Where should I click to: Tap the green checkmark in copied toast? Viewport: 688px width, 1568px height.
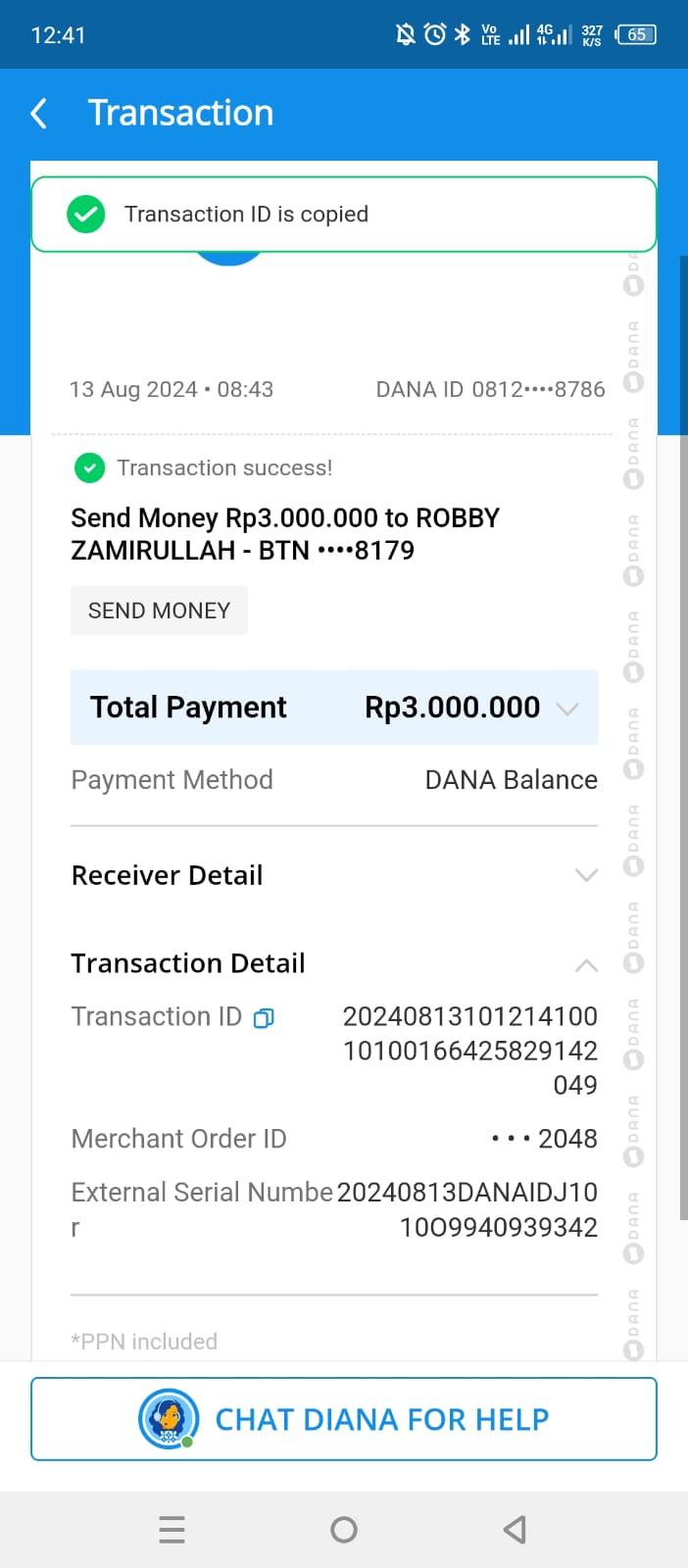tap(86, 215)
